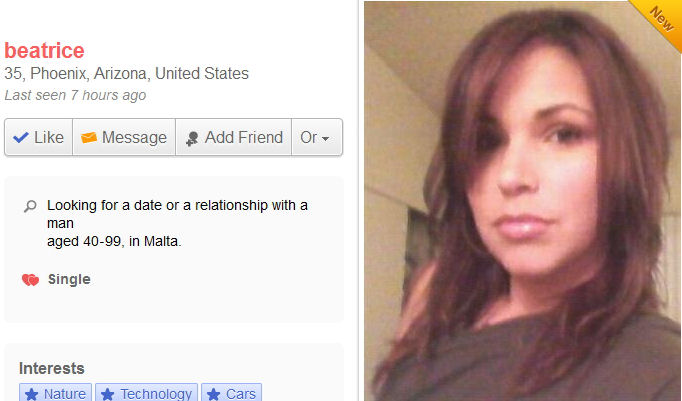Click the orange envelope Message icon
Image resolution: width=682 pixels, height=401 pixels.
pyautogui.click(x=89, y=137)
